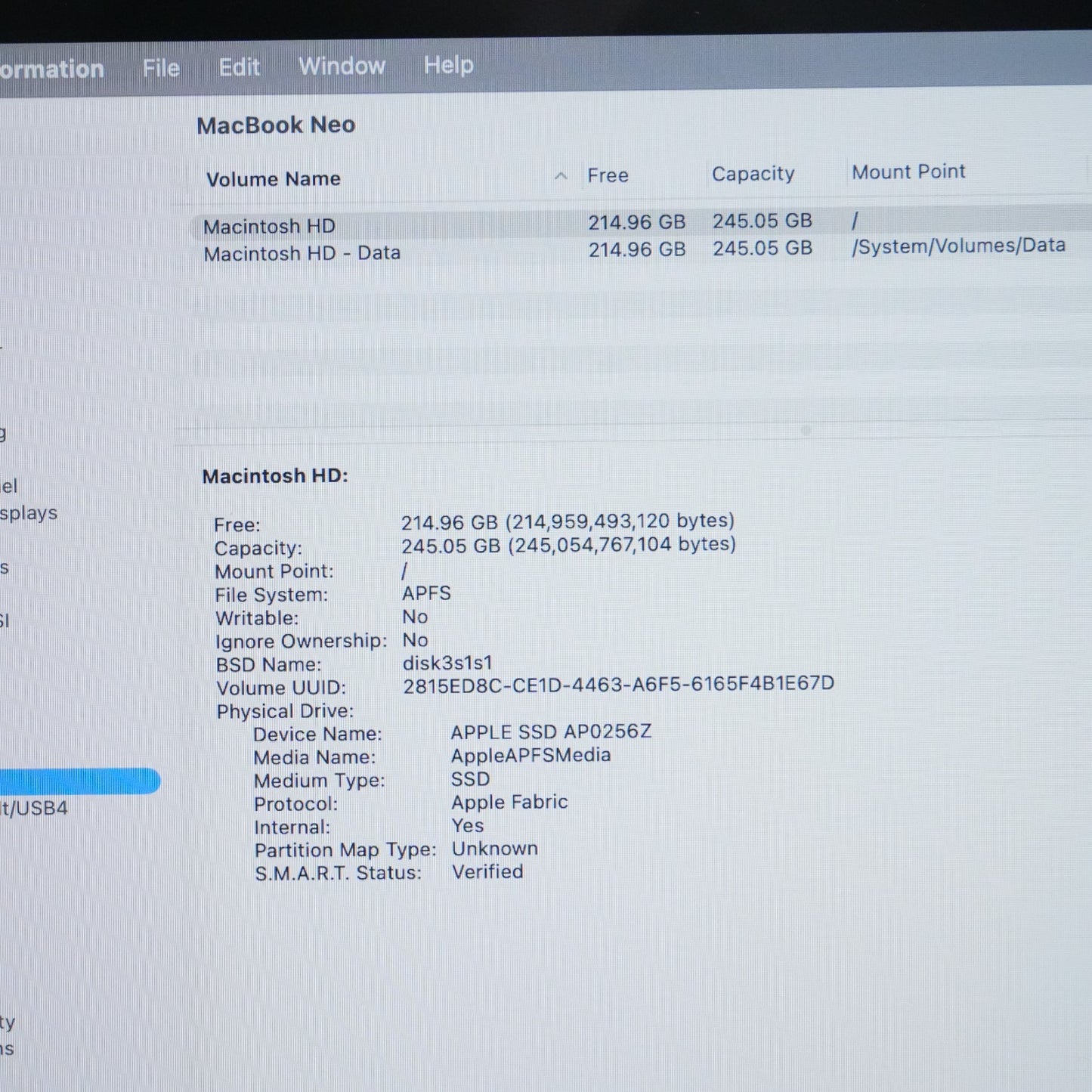Viewport: 1092px width, 1092px height.
Task: Click 245.05 GB capacity in Macintosh HD - Data row
Action: (763, 248)
